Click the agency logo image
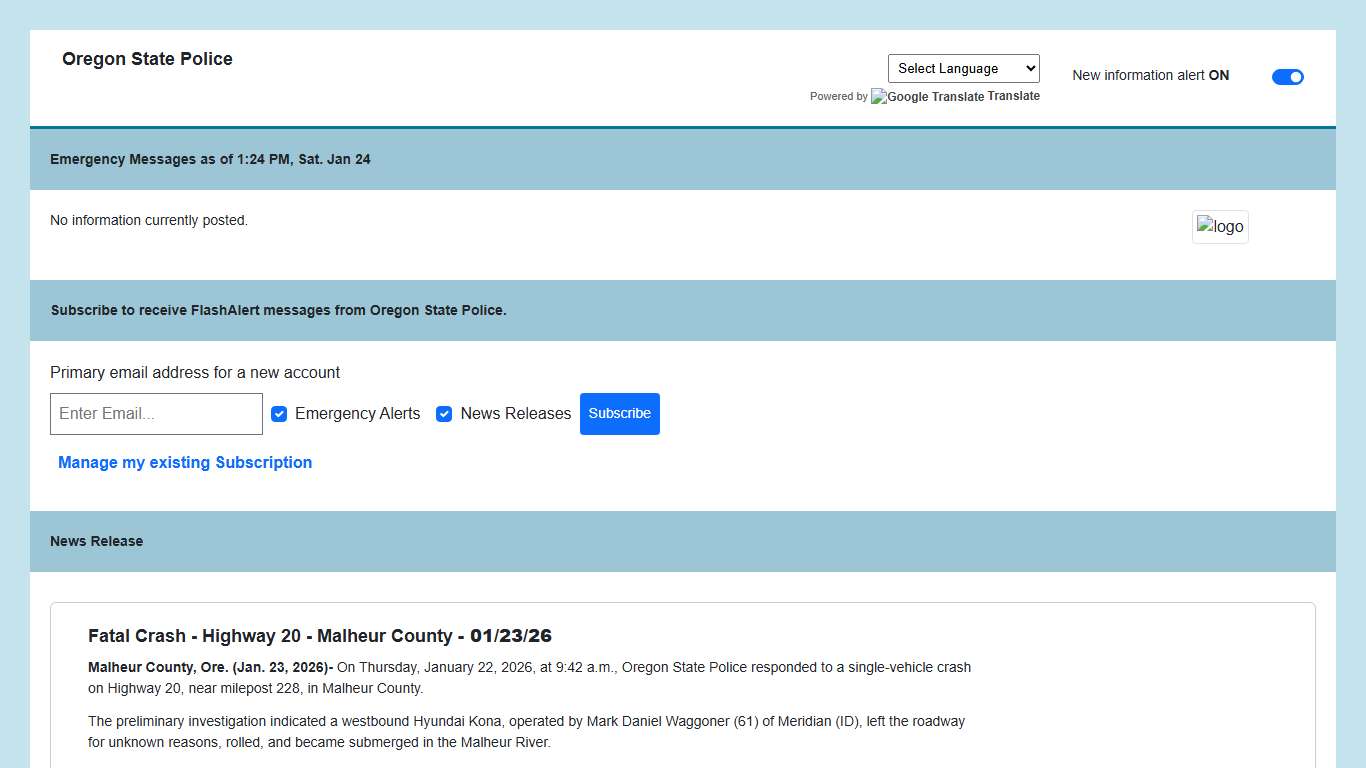This screenshot has height=768, width=1366. point(1220,226)
